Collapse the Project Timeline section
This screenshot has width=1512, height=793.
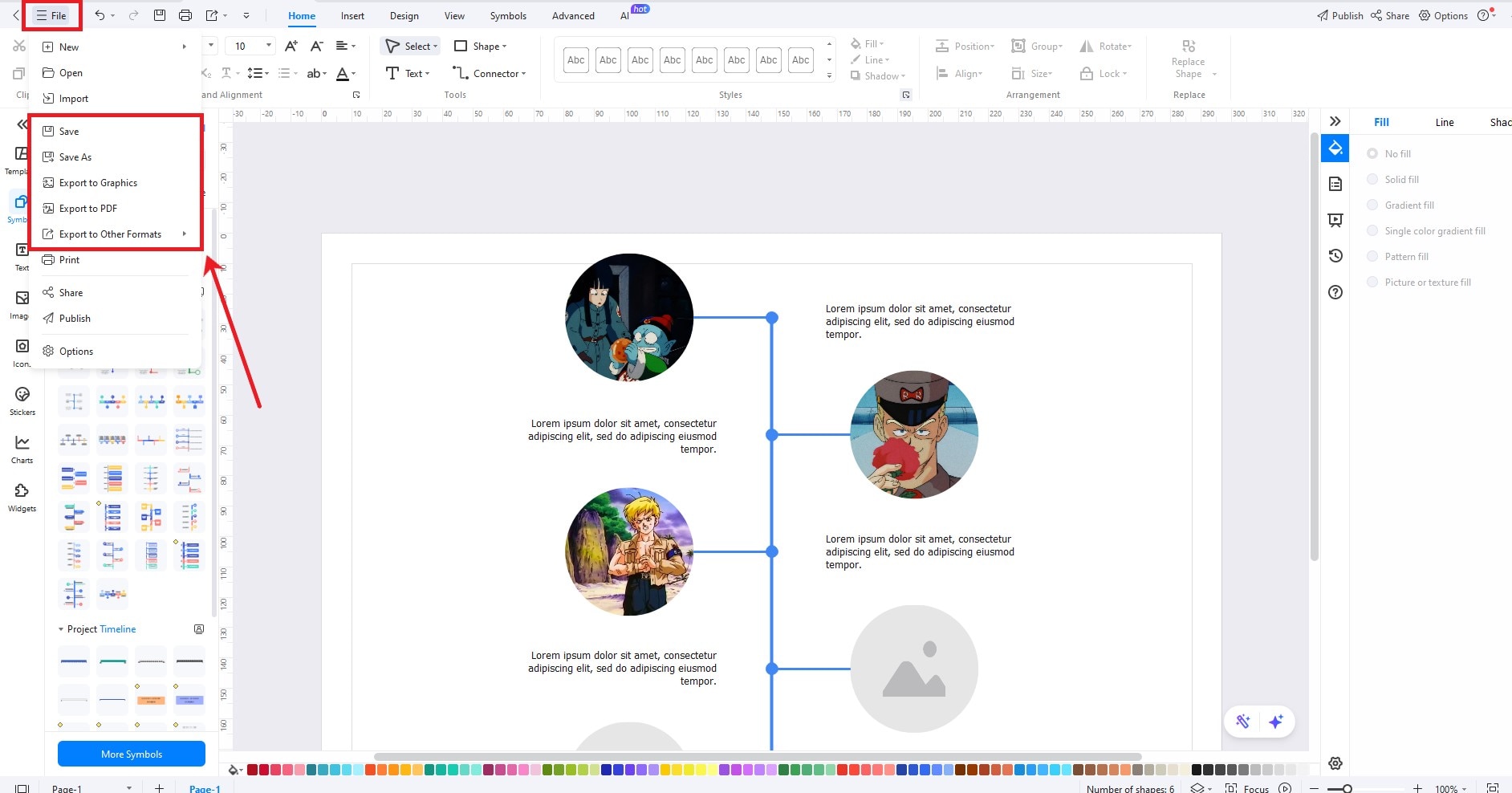point(61,629)
